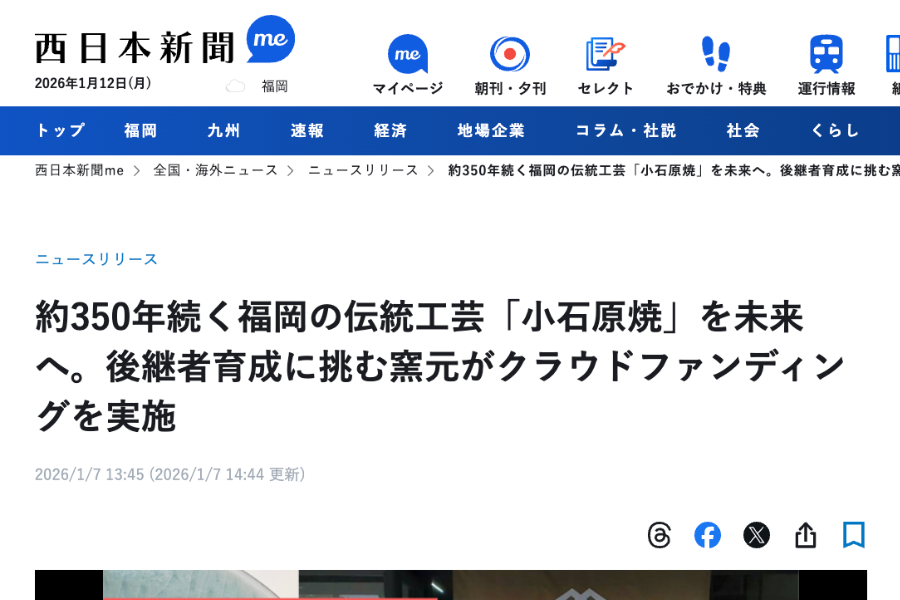Open the 福岡 weather indicator

257,86
